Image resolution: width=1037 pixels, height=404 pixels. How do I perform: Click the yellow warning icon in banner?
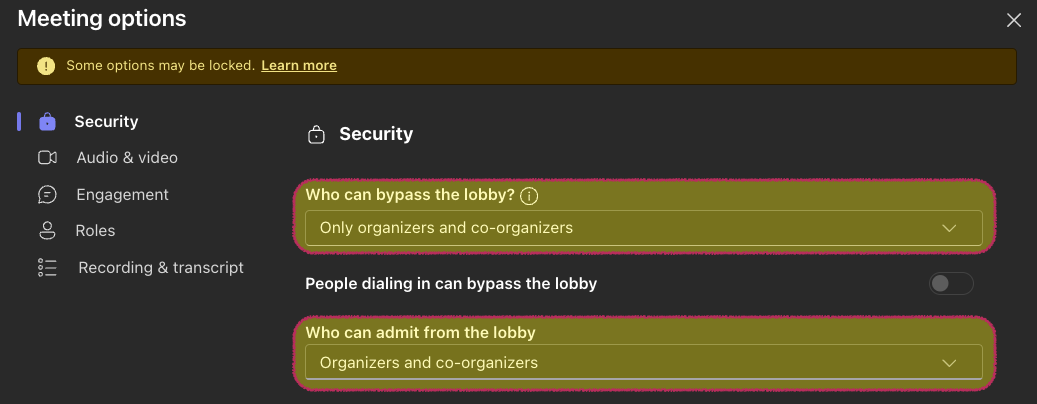(x=45, y=66)
